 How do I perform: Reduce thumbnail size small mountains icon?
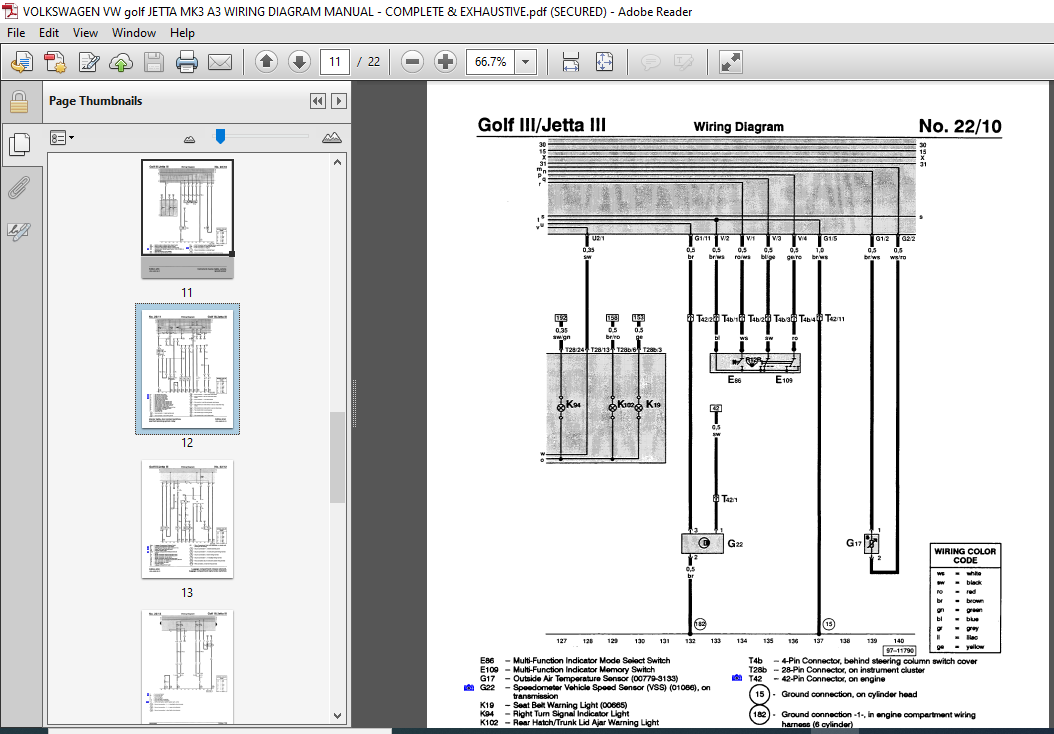[x=190, y=138]
